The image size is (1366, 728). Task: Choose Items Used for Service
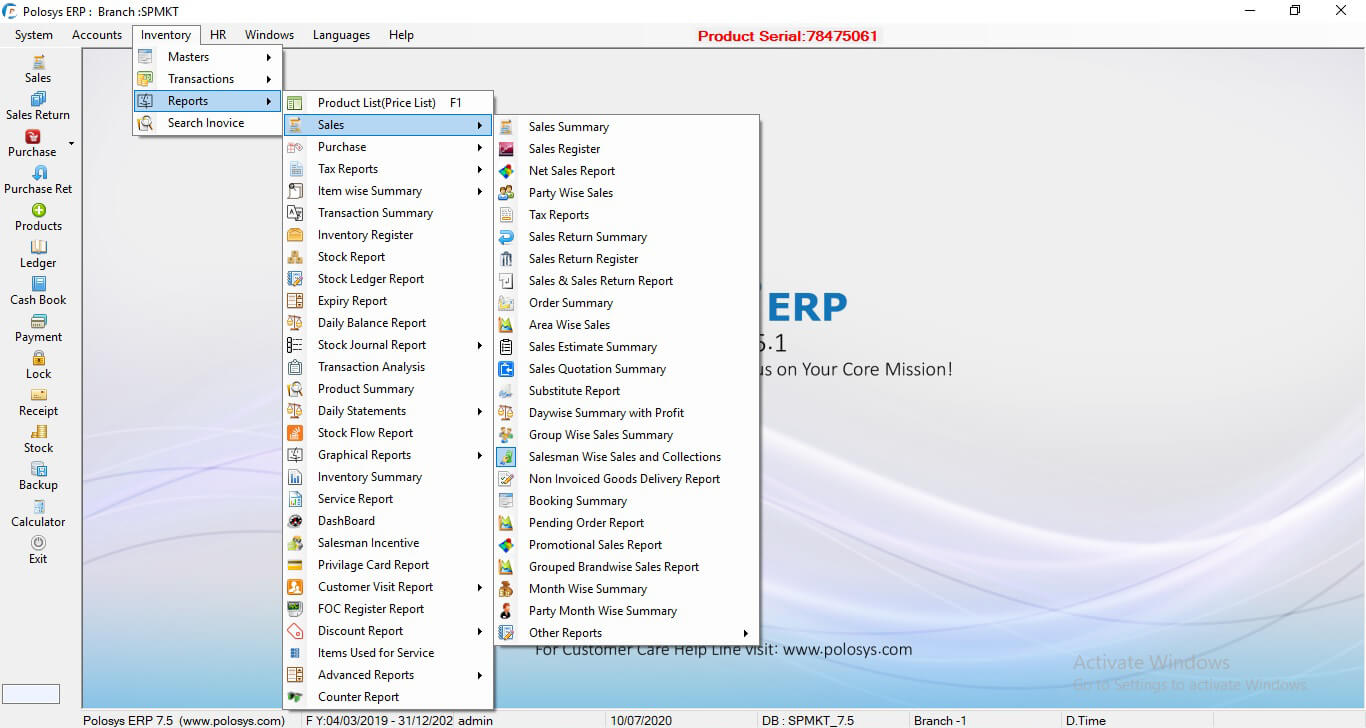(389, 653)
